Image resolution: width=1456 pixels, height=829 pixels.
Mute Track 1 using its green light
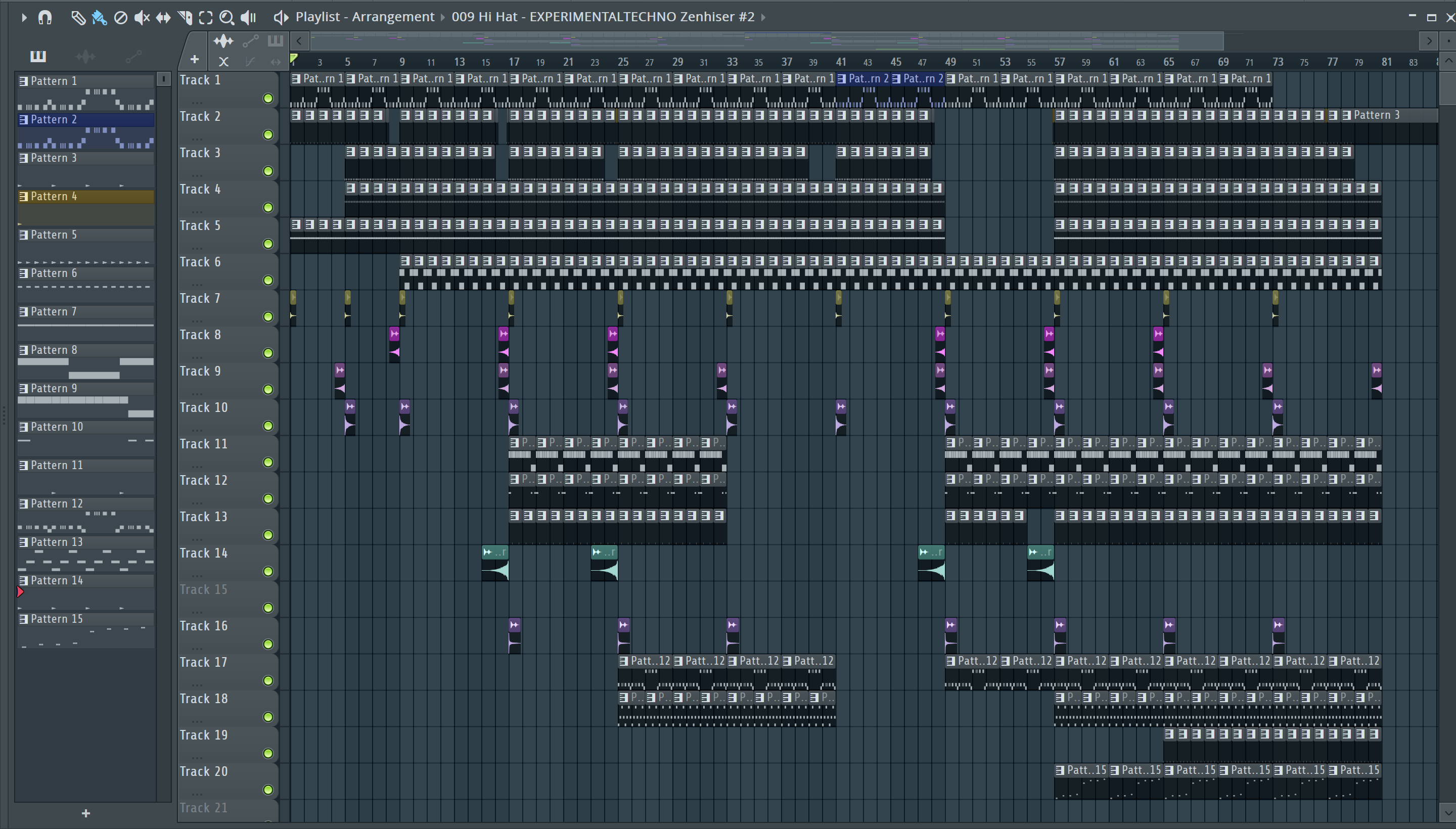point(267,99)
